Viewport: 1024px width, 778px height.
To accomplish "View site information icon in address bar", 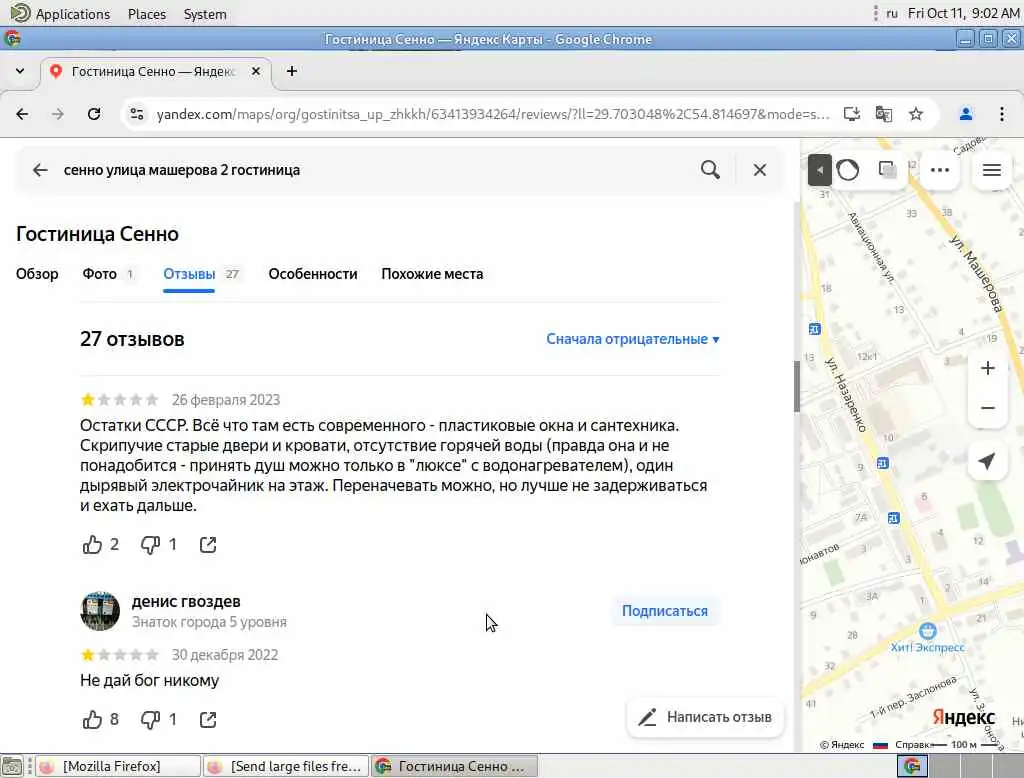I will point(136,114).
